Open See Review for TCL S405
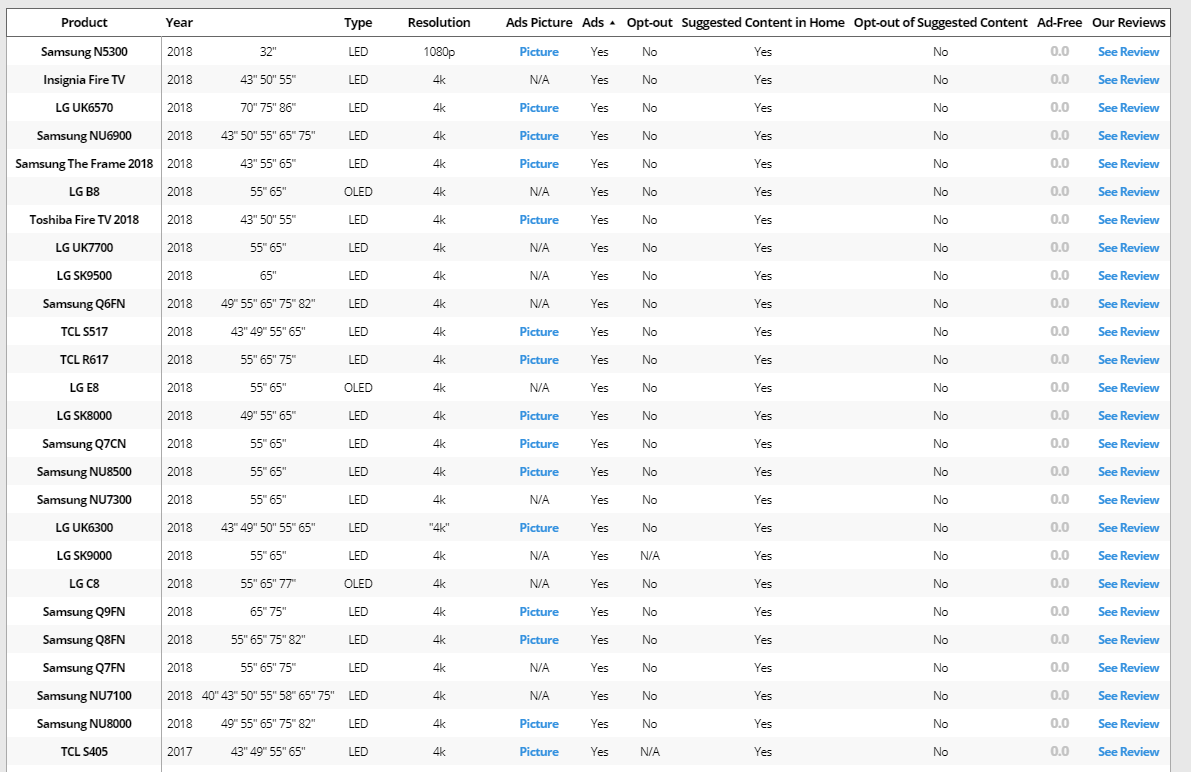Viewport: 1191px width, 772px height. 1128,752
